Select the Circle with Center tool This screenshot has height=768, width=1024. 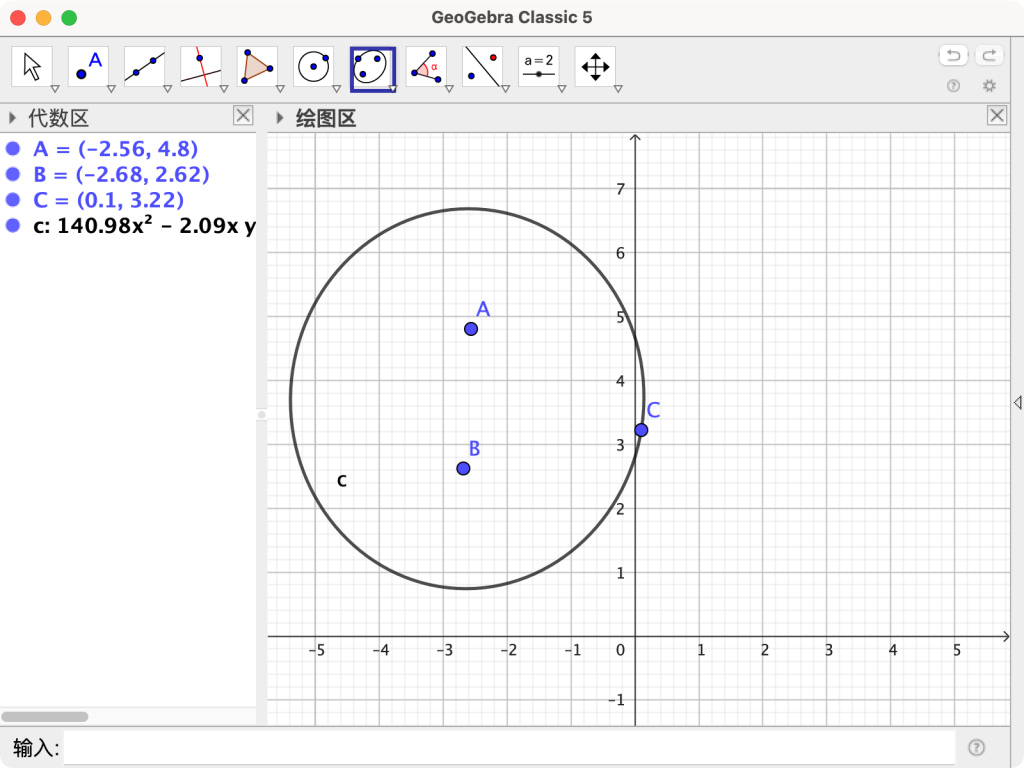[x=313, y=67]
